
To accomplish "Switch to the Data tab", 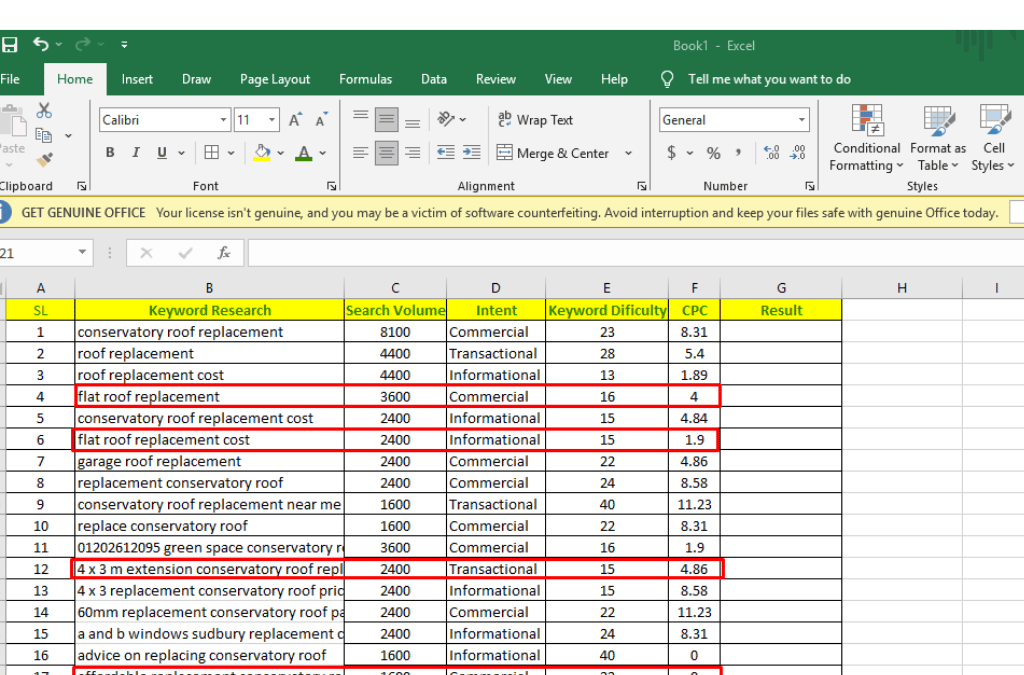I will (434, 79).
